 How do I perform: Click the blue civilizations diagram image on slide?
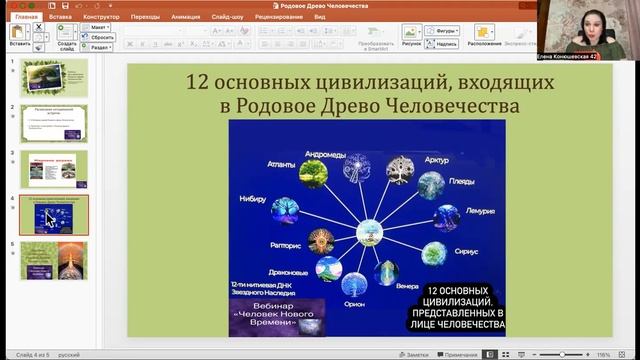[x=367, y=228]
